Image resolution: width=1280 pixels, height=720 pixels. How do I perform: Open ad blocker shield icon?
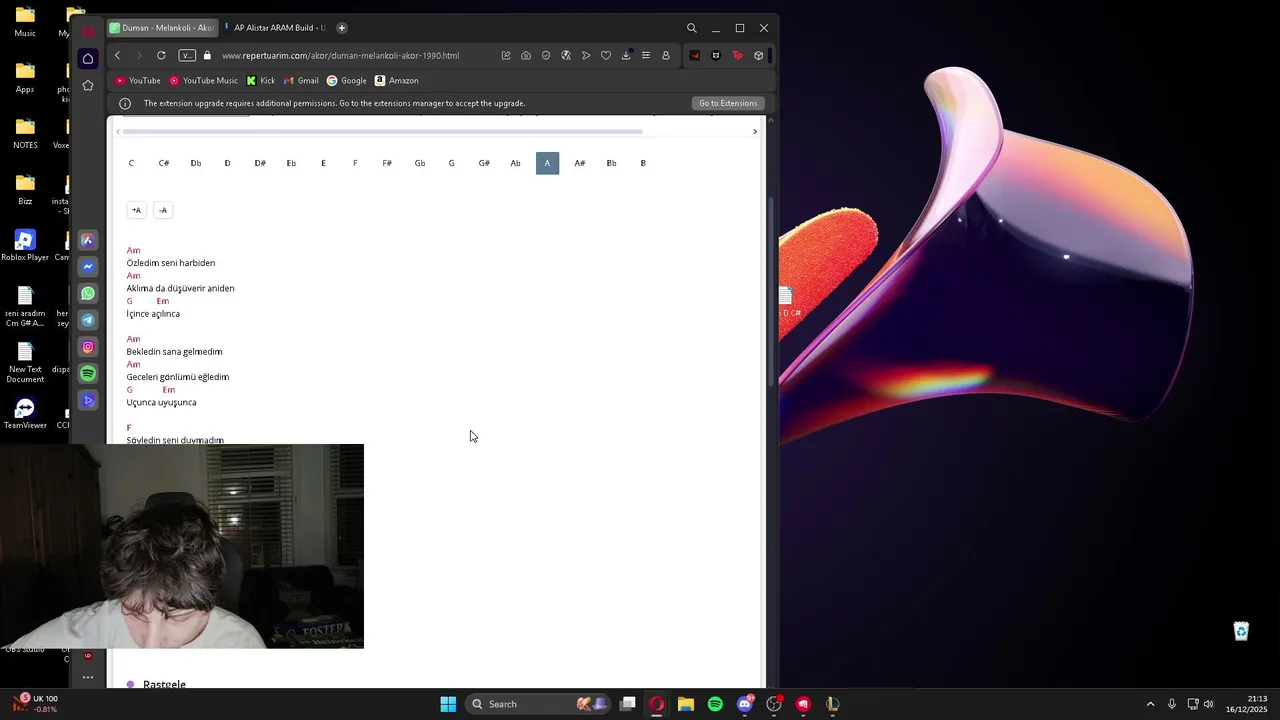[x=546, y=55]
